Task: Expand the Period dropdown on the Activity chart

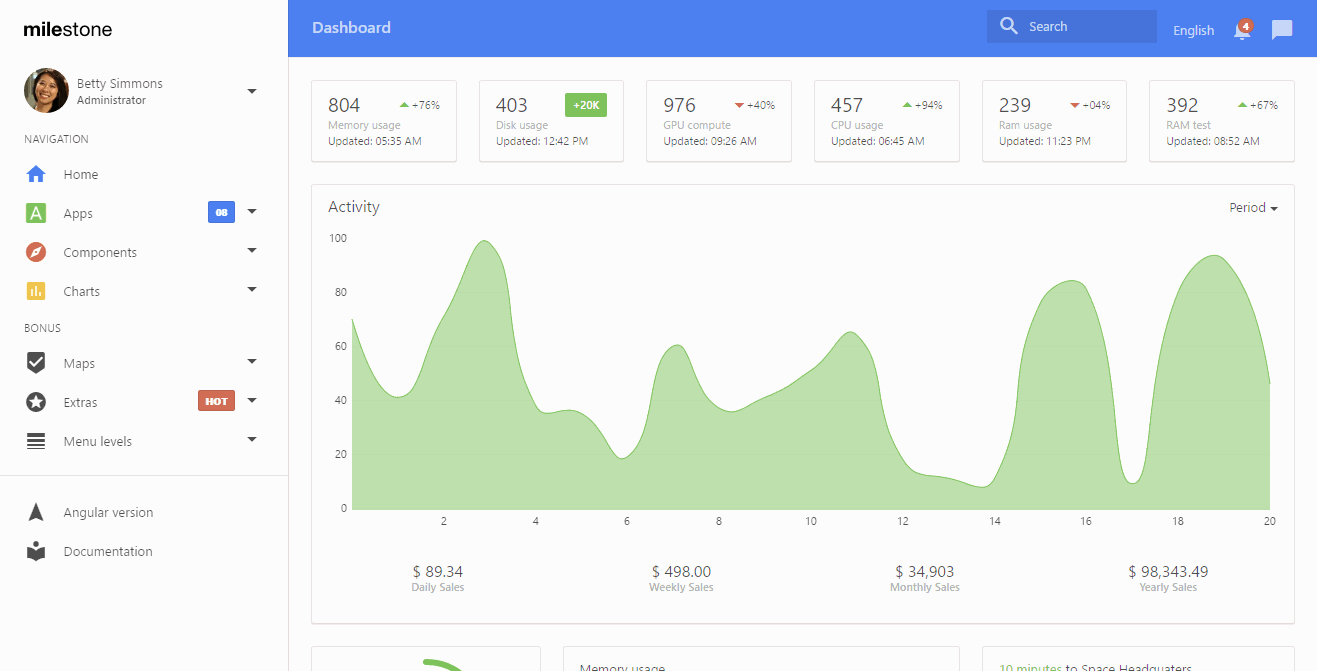Action: (1252, 207)
